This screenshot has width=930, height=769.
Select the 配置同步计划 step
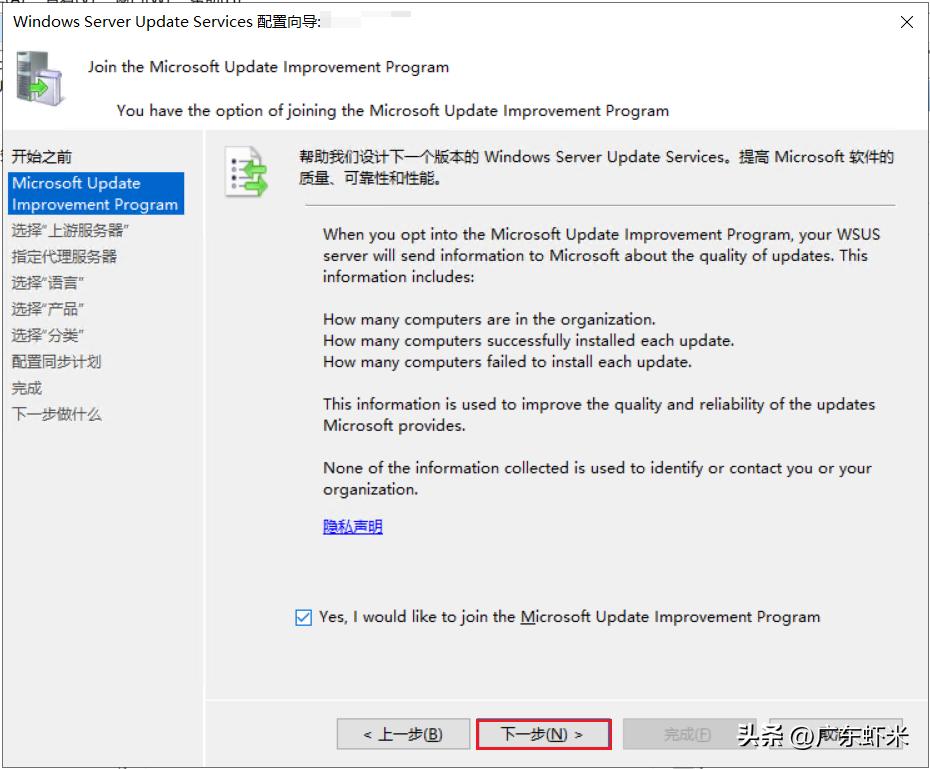pyautogui.click(x=56, y=362)
